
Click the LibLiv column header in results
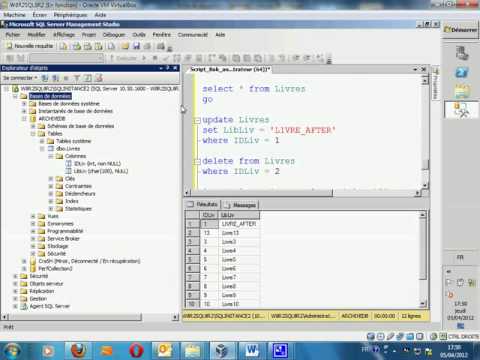tap(239, 215)
